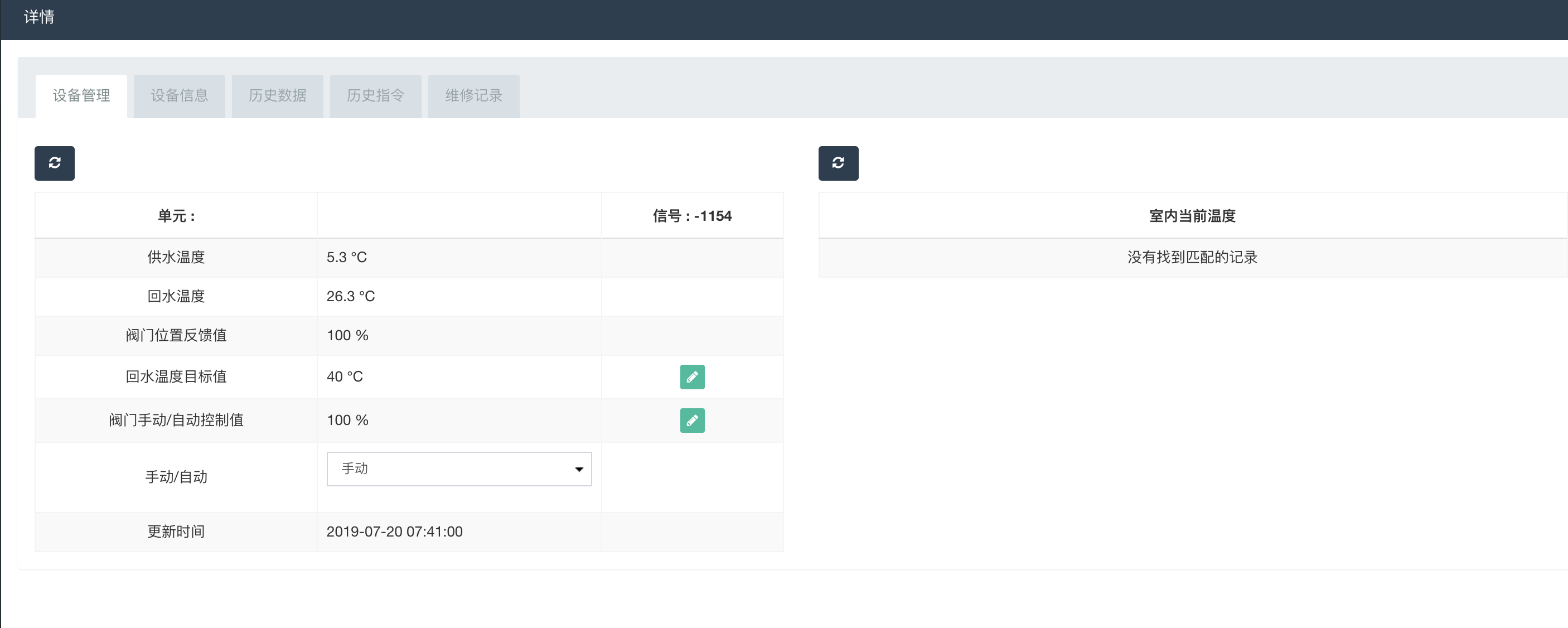
Task: Refresh the indoor temperature panel
Action: [838, 163]
